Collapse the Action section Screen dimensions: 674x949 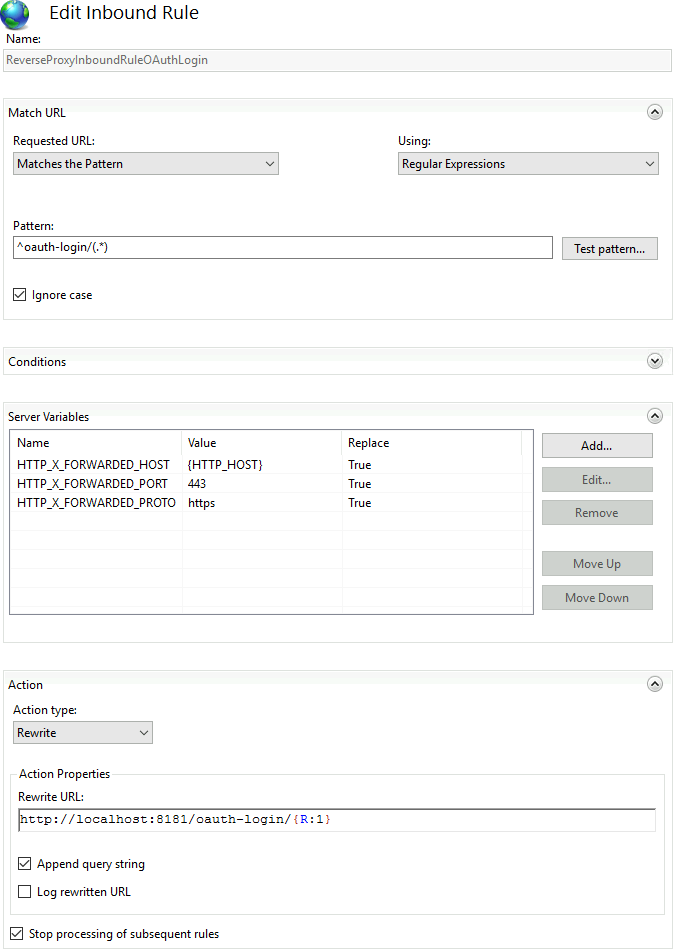click(655, 683)
